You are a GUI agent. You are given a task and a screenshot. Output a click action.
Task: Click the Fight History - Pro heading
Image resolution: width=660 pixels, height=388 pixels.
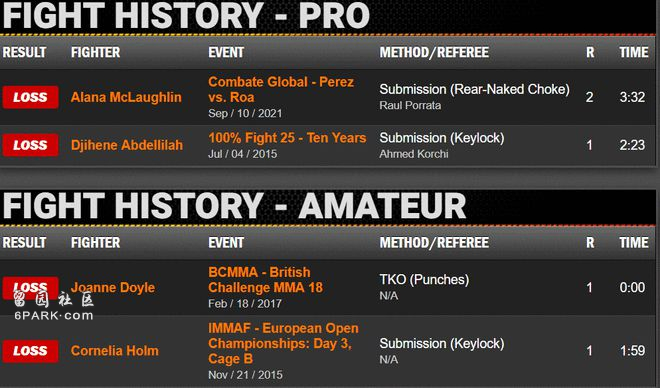tap(186, 16)
